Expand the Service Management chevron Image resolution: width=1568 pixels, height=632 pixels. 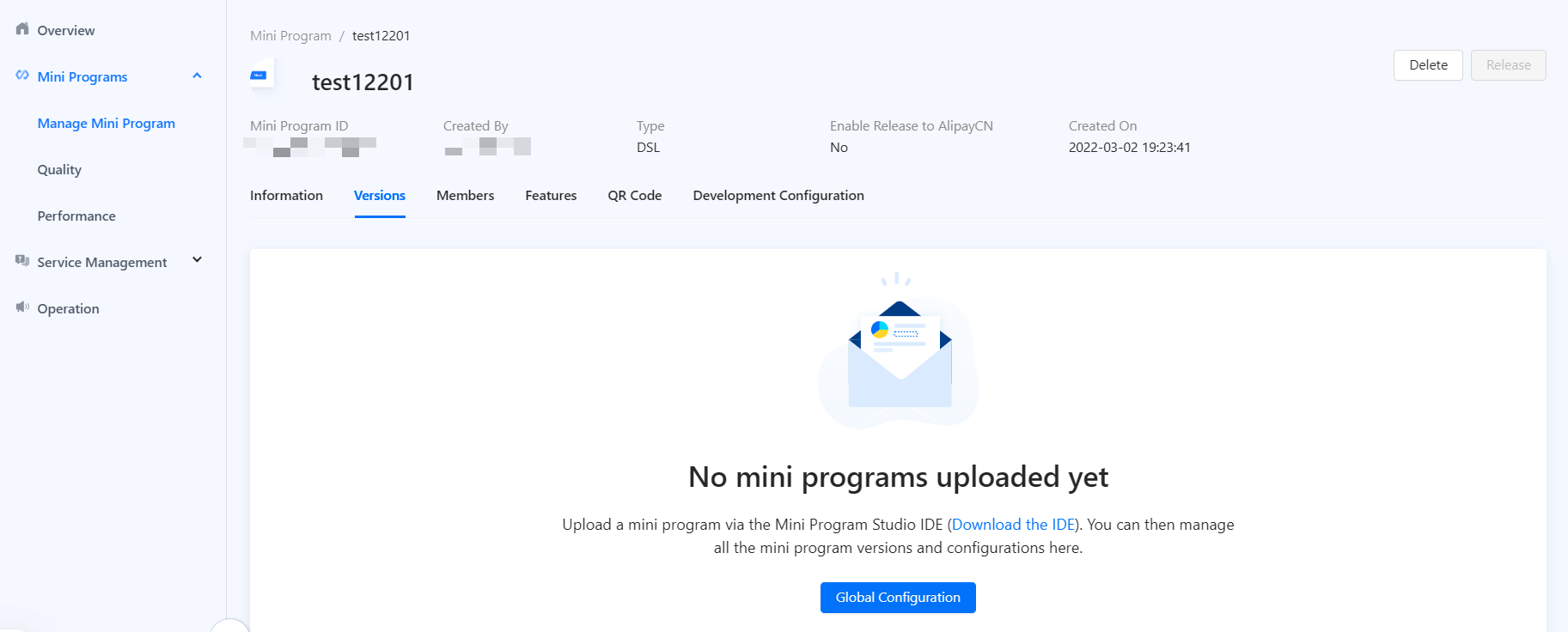pos(197,260)
